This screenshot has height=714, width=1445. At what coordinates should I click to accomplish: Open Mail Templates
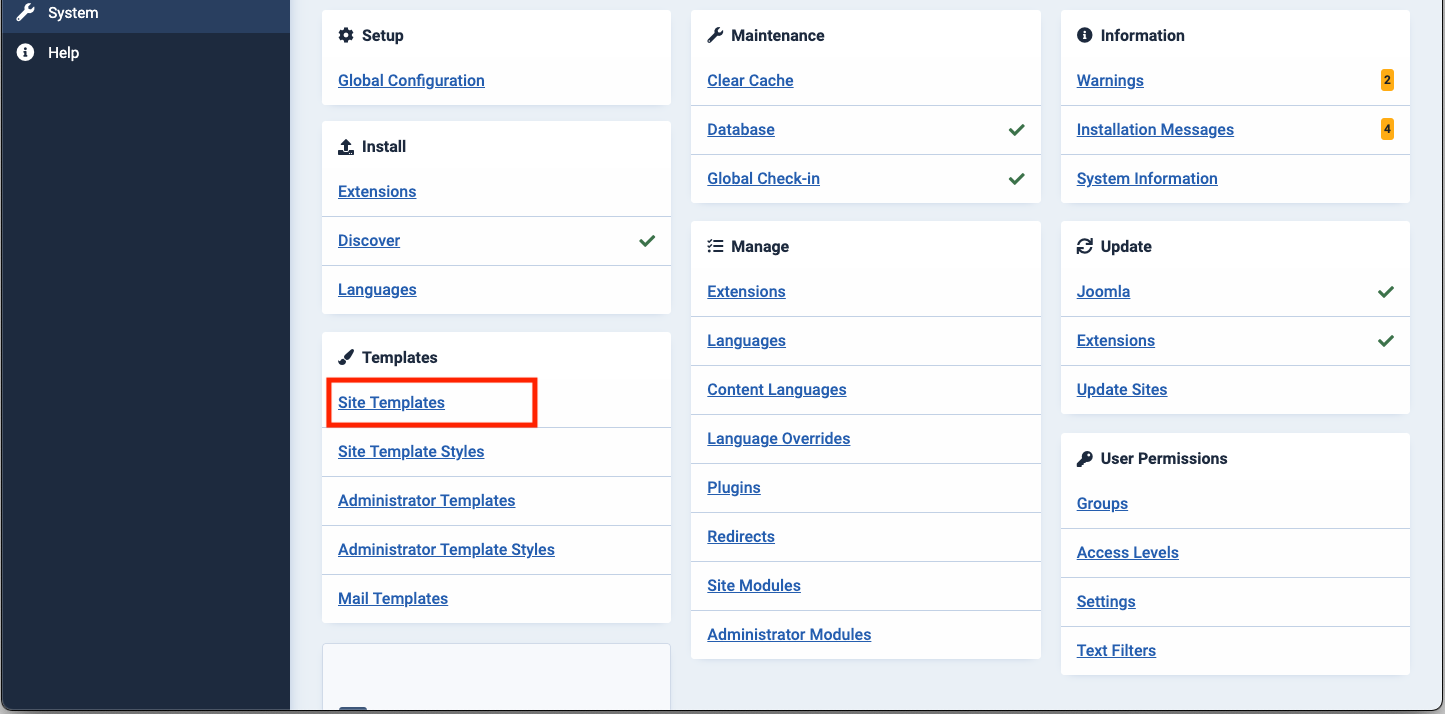click(393, 598)
